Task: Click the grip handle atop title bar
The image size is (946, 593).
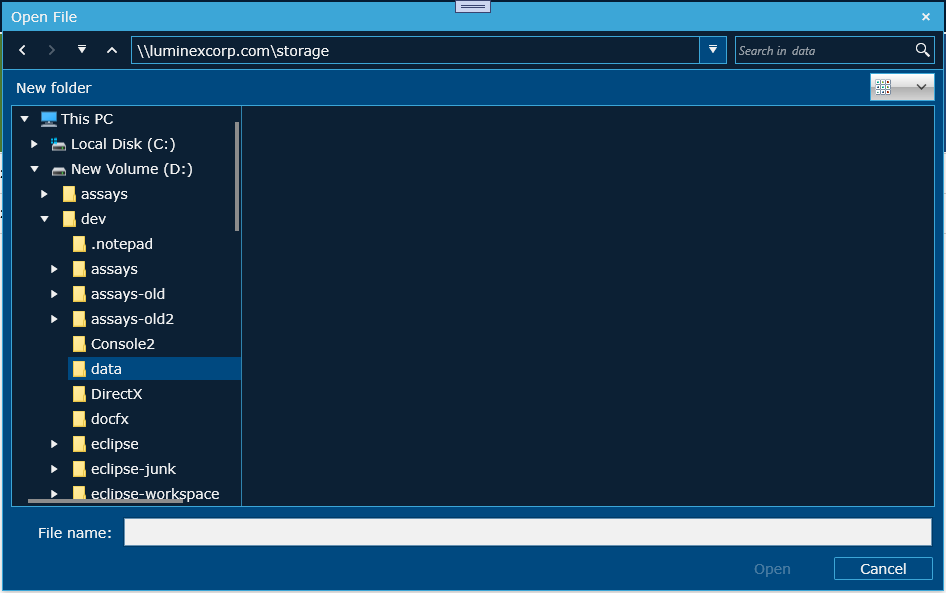Action: [472, 7]
